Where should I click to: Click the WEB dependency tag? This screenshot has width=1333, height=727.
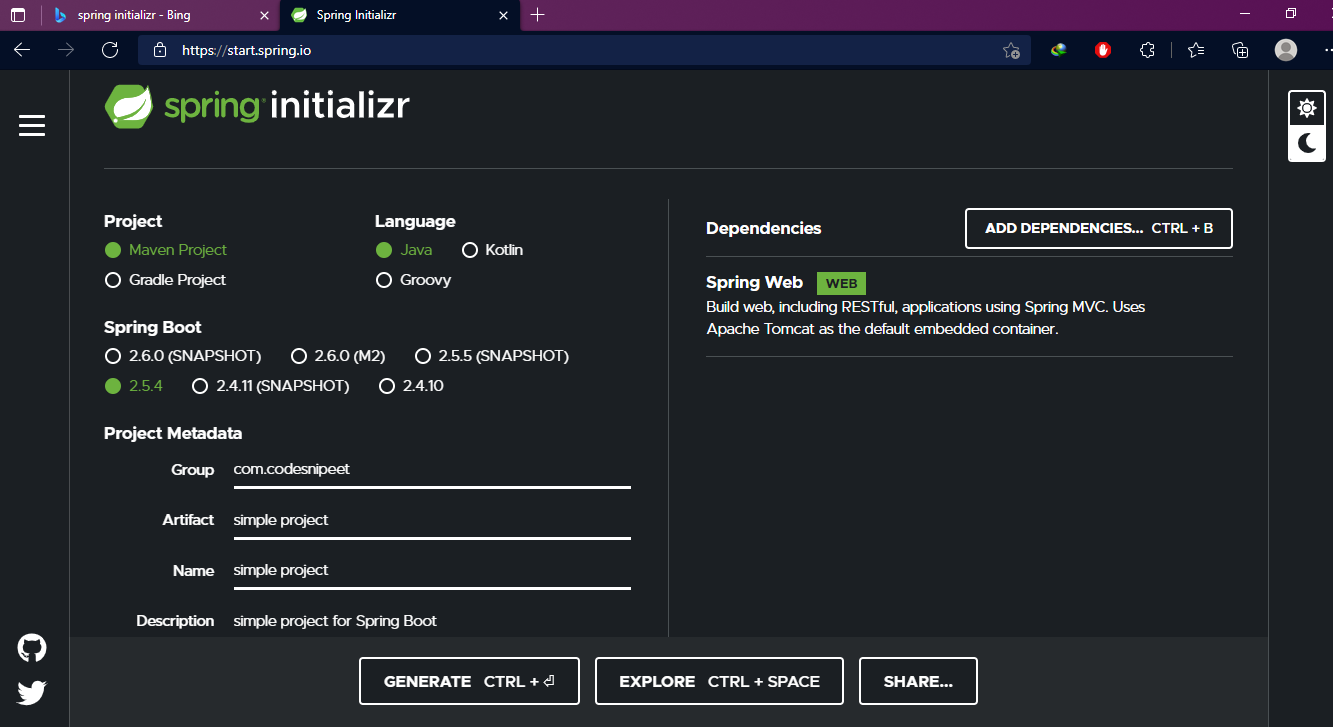pos(842,283)
